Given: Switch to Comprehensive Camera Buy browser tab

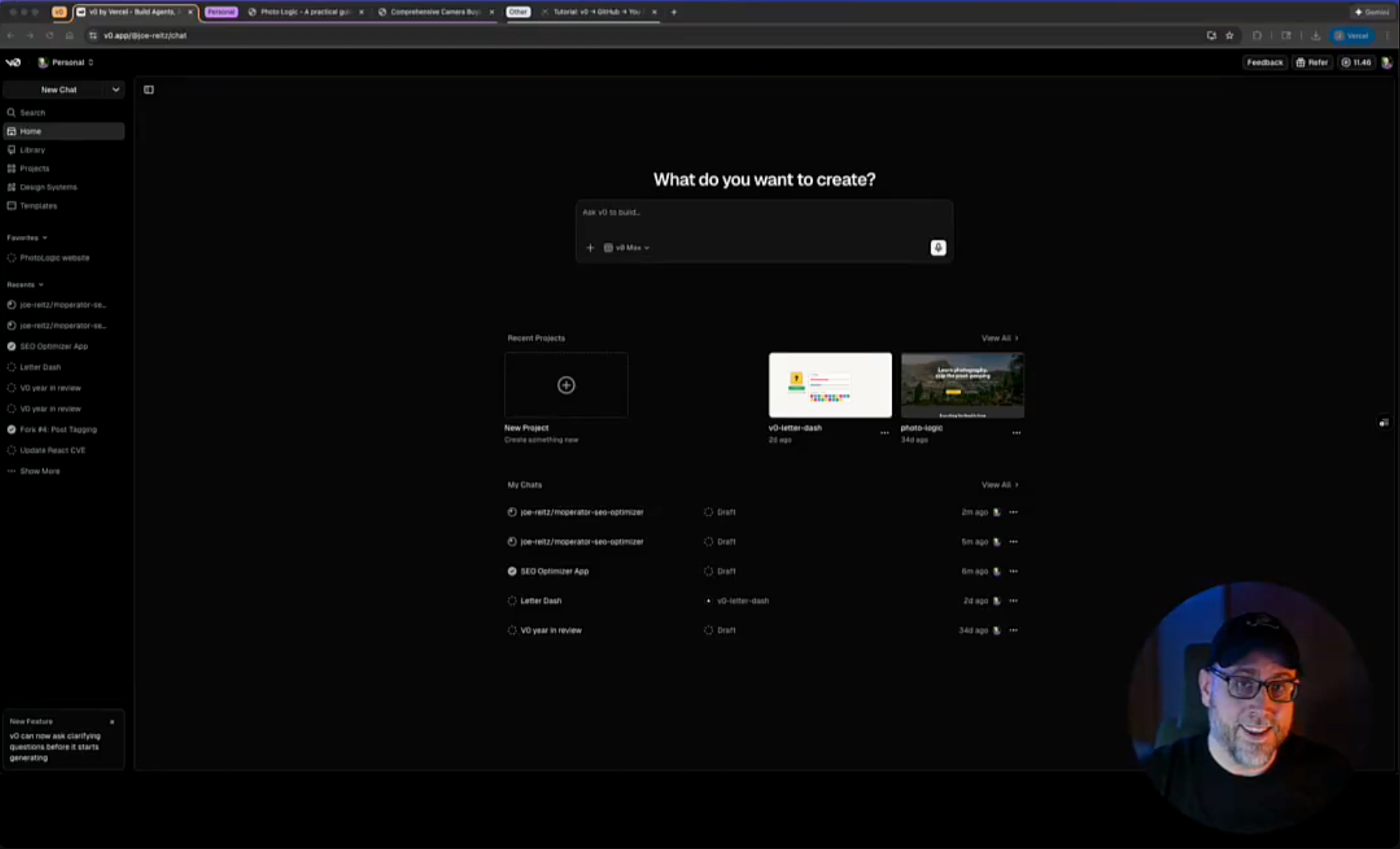Looking at the screenshot, I should 436,12.
